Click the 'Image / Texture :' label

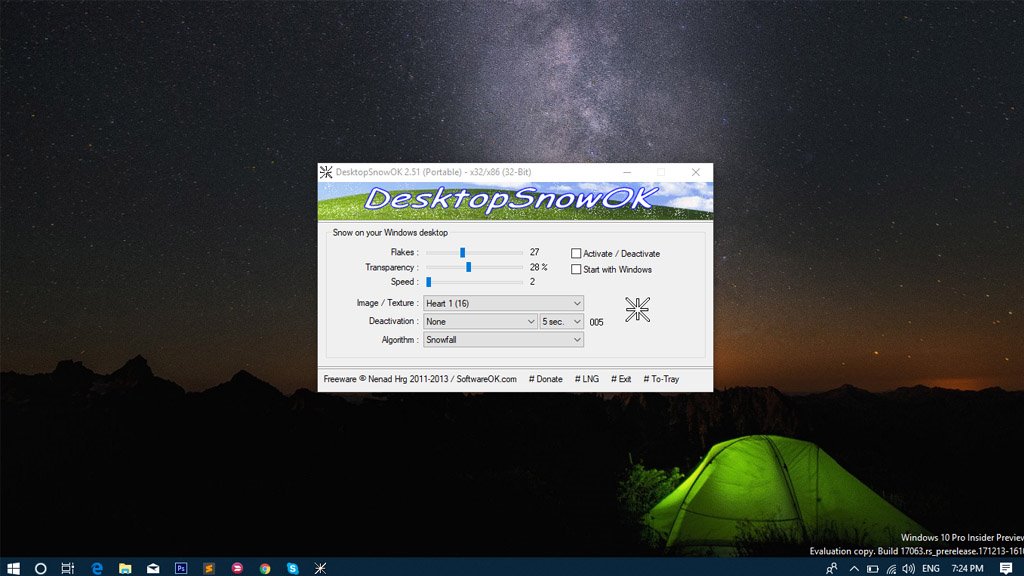point(387,303)
